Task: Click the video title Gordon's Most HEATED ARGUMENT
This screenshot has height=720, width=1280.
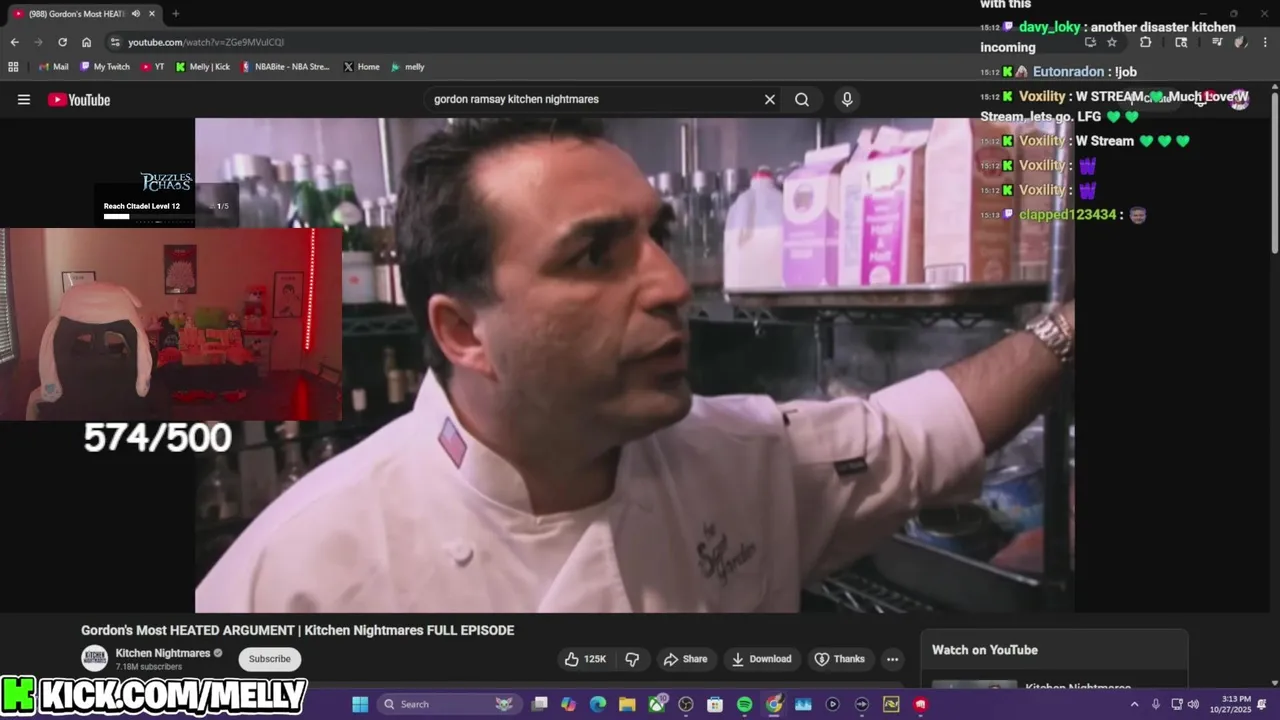Action: pyautogui.click(x=298, y=631)
